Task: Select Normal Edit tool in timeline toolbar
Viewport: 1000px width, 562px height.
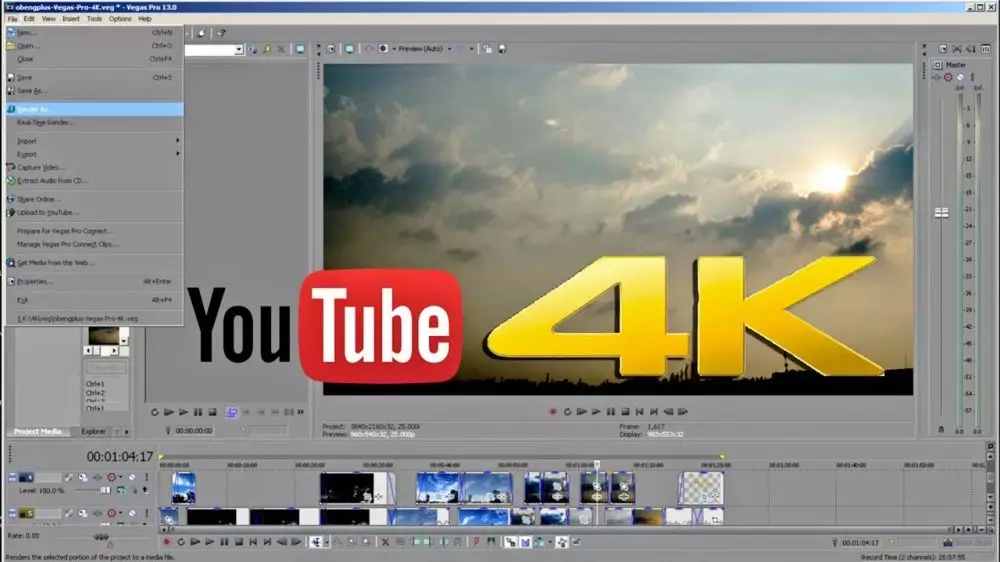Action: 316,542
